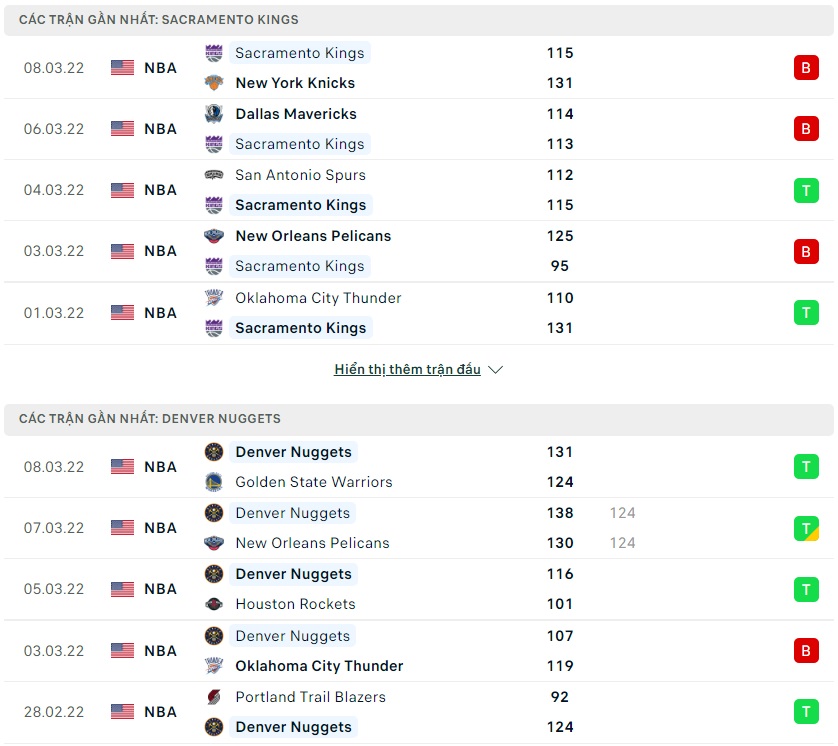Viewport: 838px width, 746px height.
Task: Click the Dallas Mavericks team logo
Action: pyautogui.click(x=214, y=114)
